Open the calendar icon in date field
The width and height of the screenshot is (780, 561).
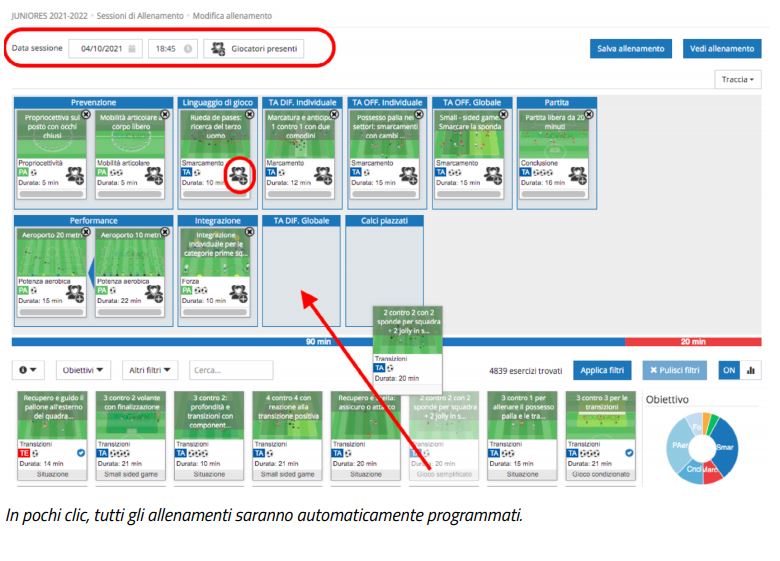130,48
